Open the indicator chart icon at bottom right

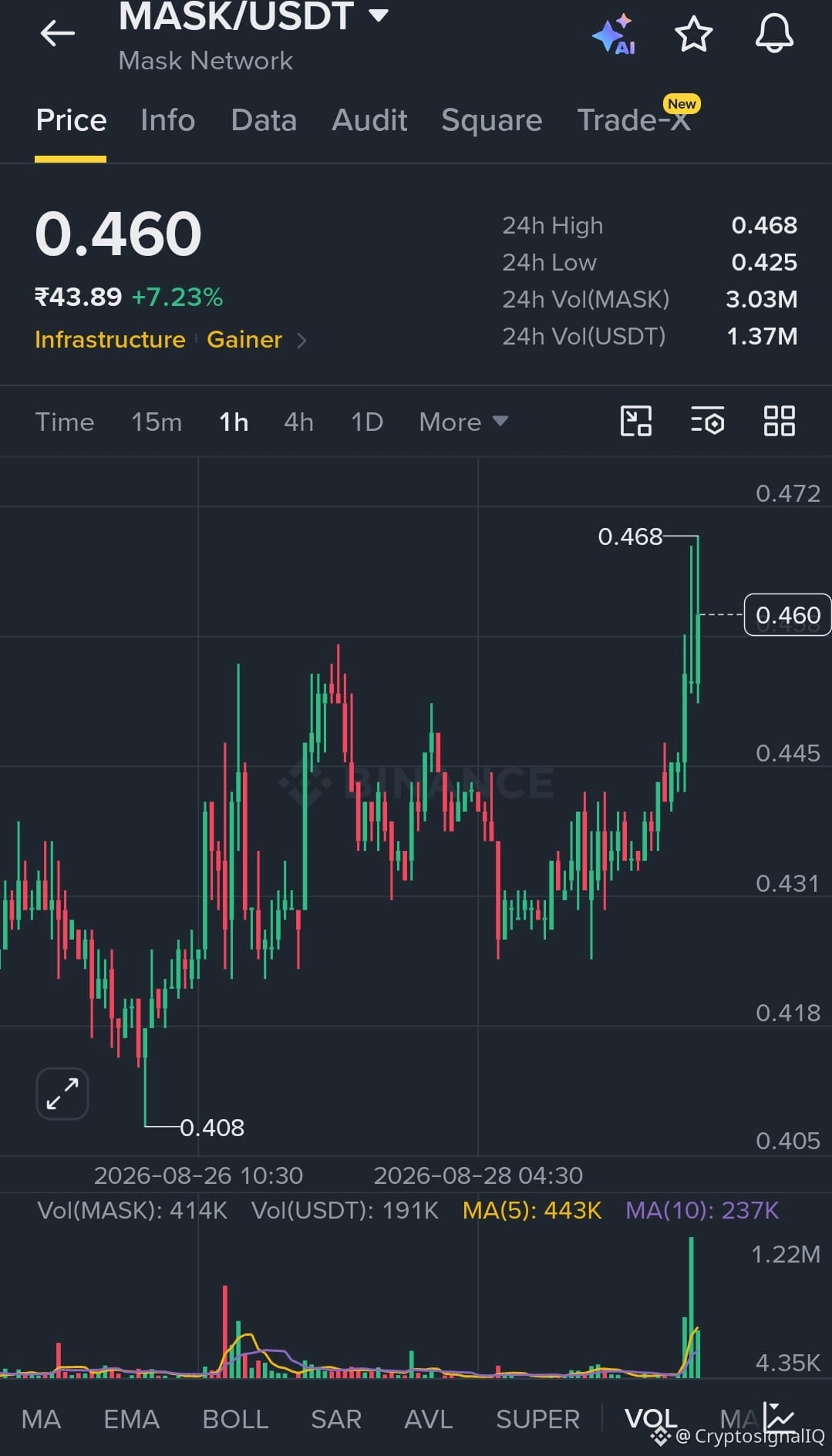tap(779, 1416)
